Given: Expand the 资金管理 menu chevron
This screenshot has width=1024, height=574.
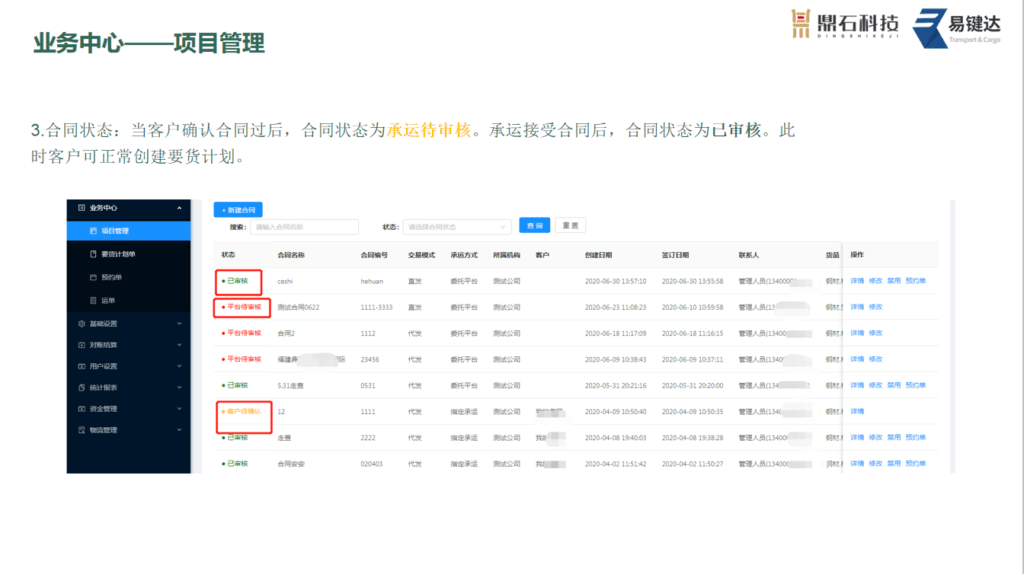Looking at the screenshot, I should click(178, 408).
